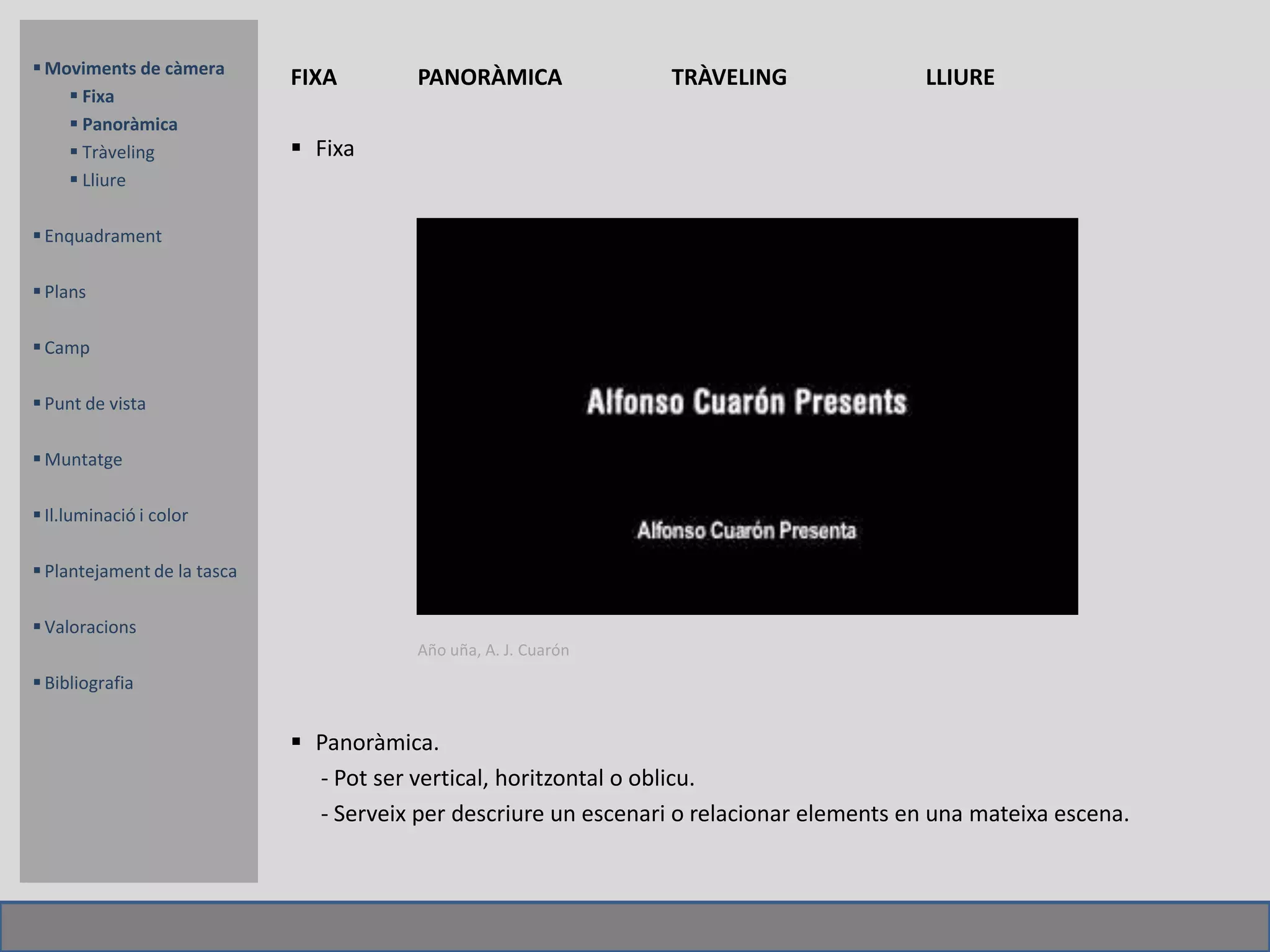Open Tràveling in the sidebar

point(118,152)
